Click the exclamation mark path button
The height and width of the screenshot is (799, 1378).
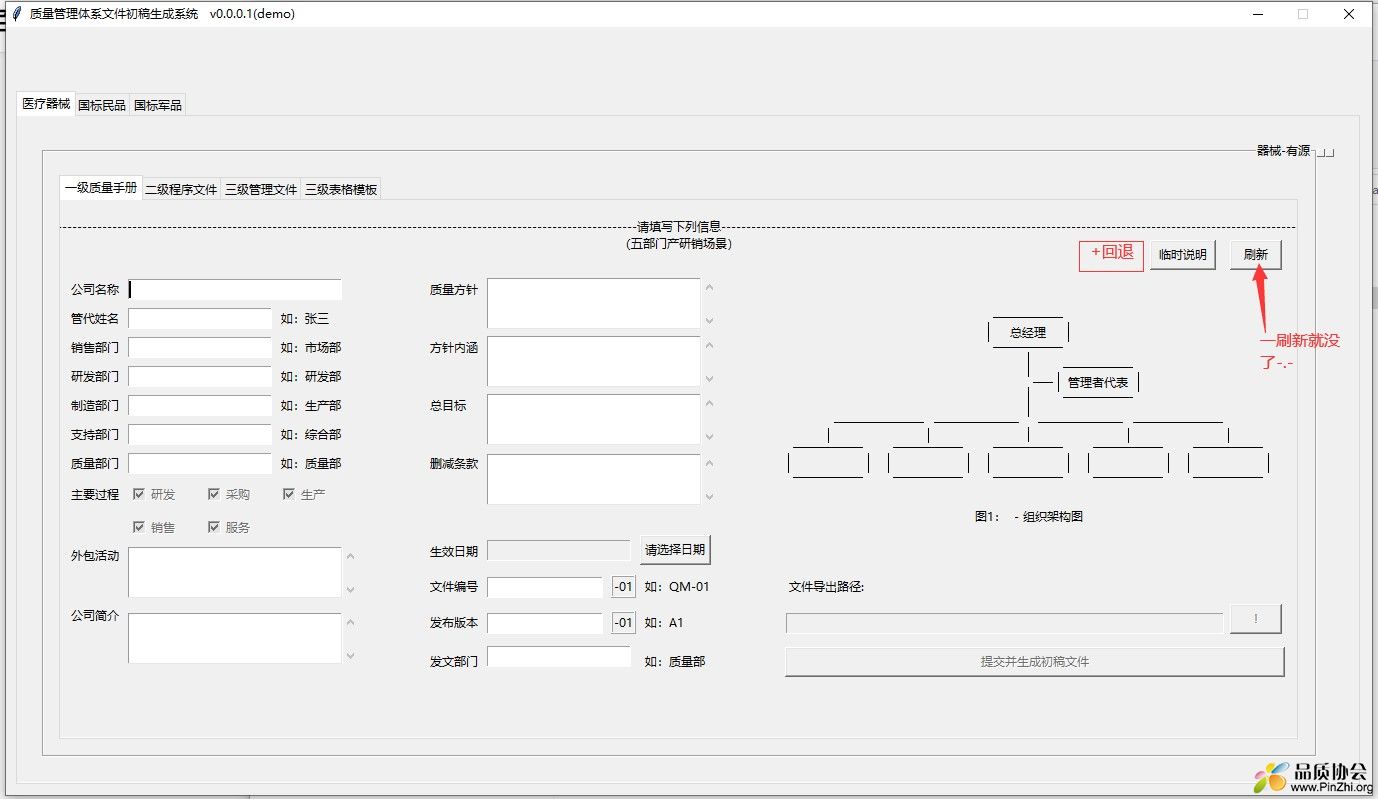coord(1256,619)
